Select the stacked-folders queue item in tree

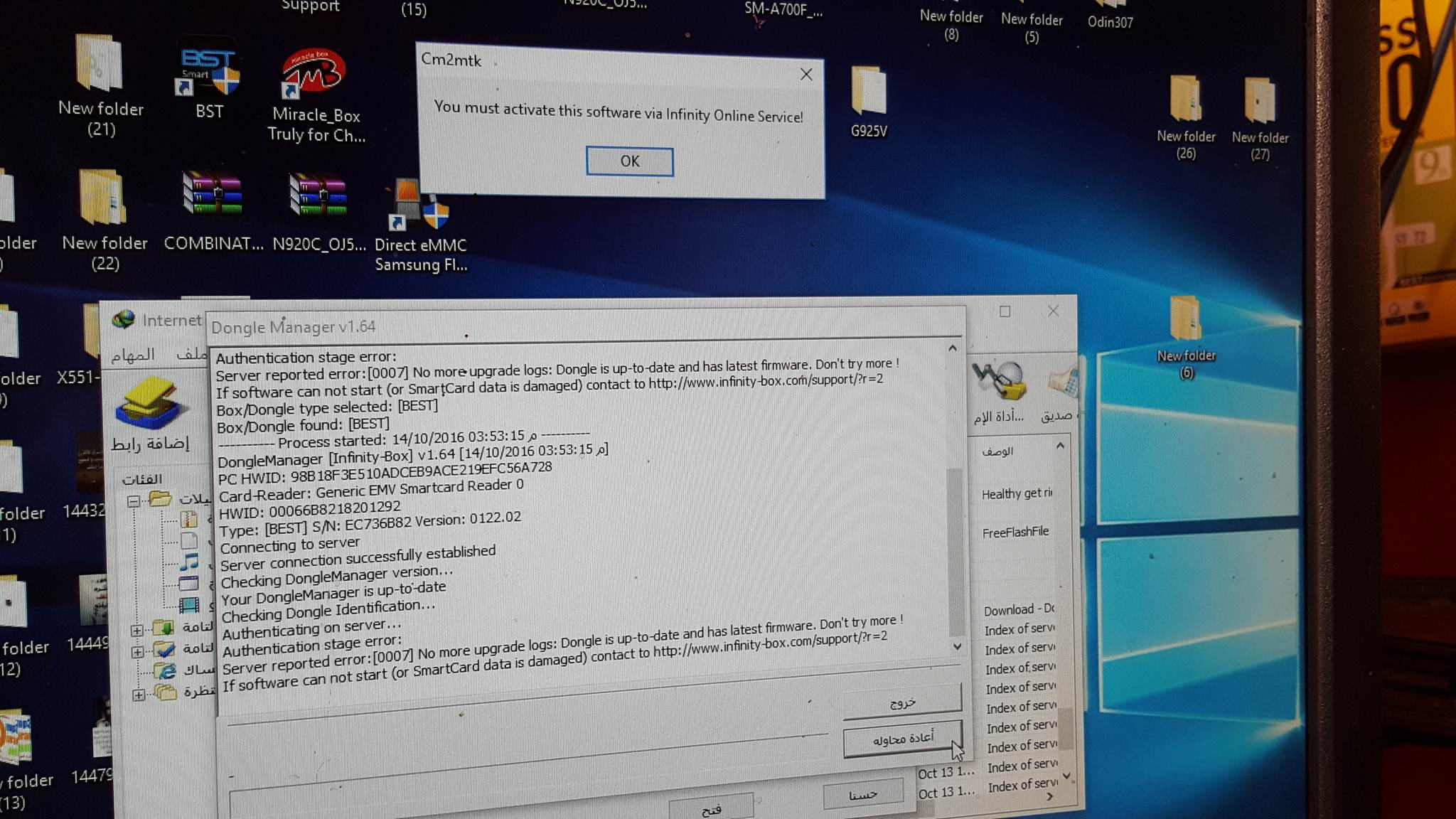[166, 692]
